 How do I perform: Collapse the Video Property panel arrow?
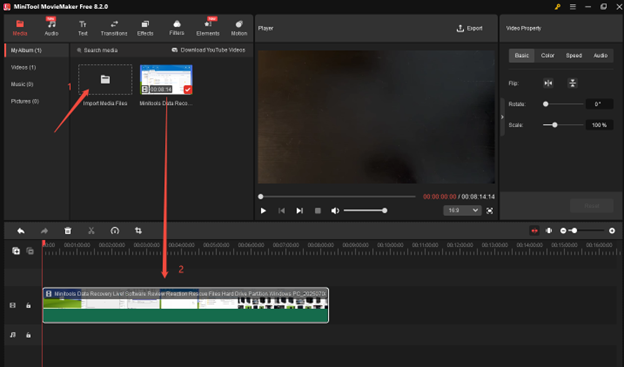coord(502,117)
